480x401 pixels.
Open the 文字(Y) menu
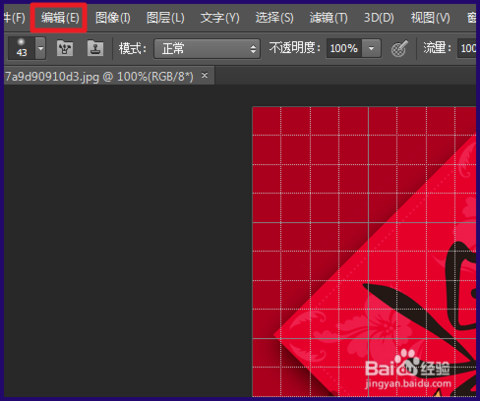pyautogui.click(x=220, y=18)
